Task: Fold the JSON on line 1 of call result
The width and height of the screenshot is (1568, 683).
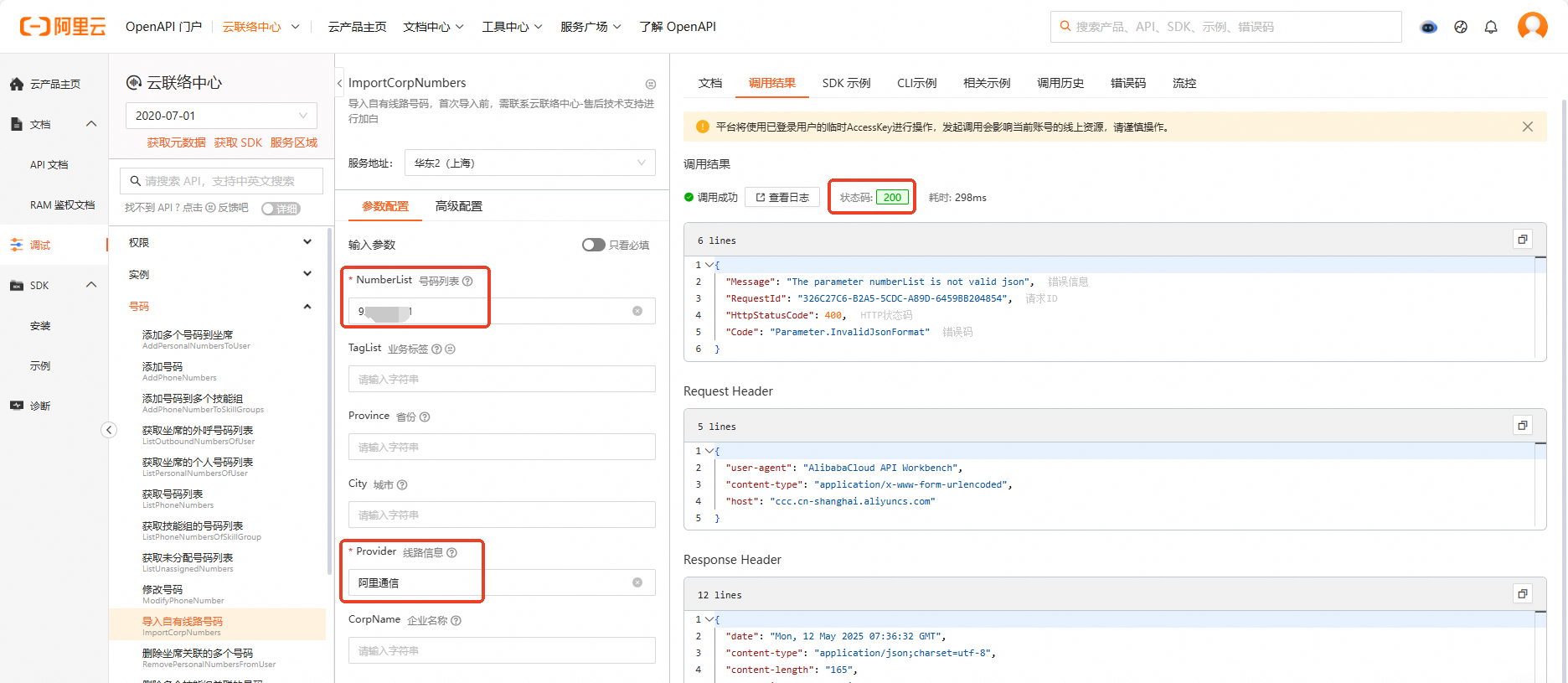Action: click(709, 265)
